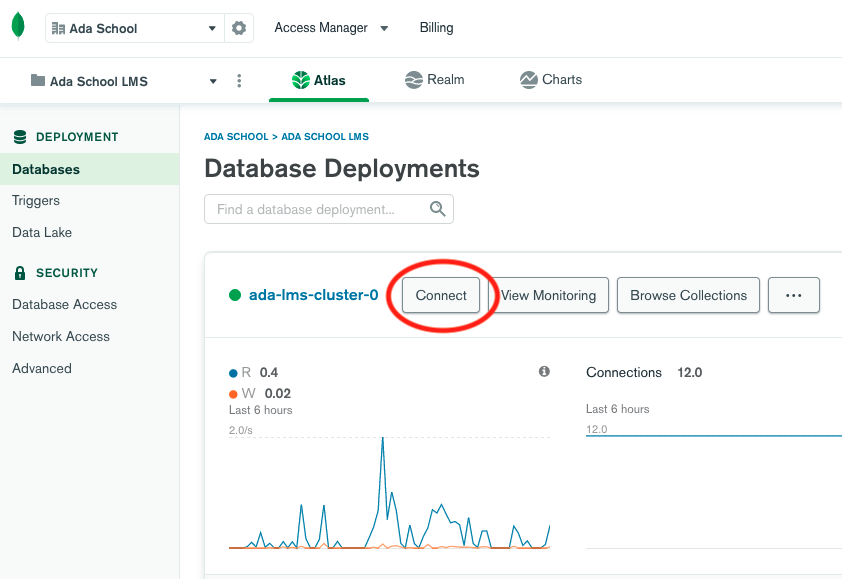Click the Browse Collections button
This screenshot has height=579, width=842.
click(688, 295)
